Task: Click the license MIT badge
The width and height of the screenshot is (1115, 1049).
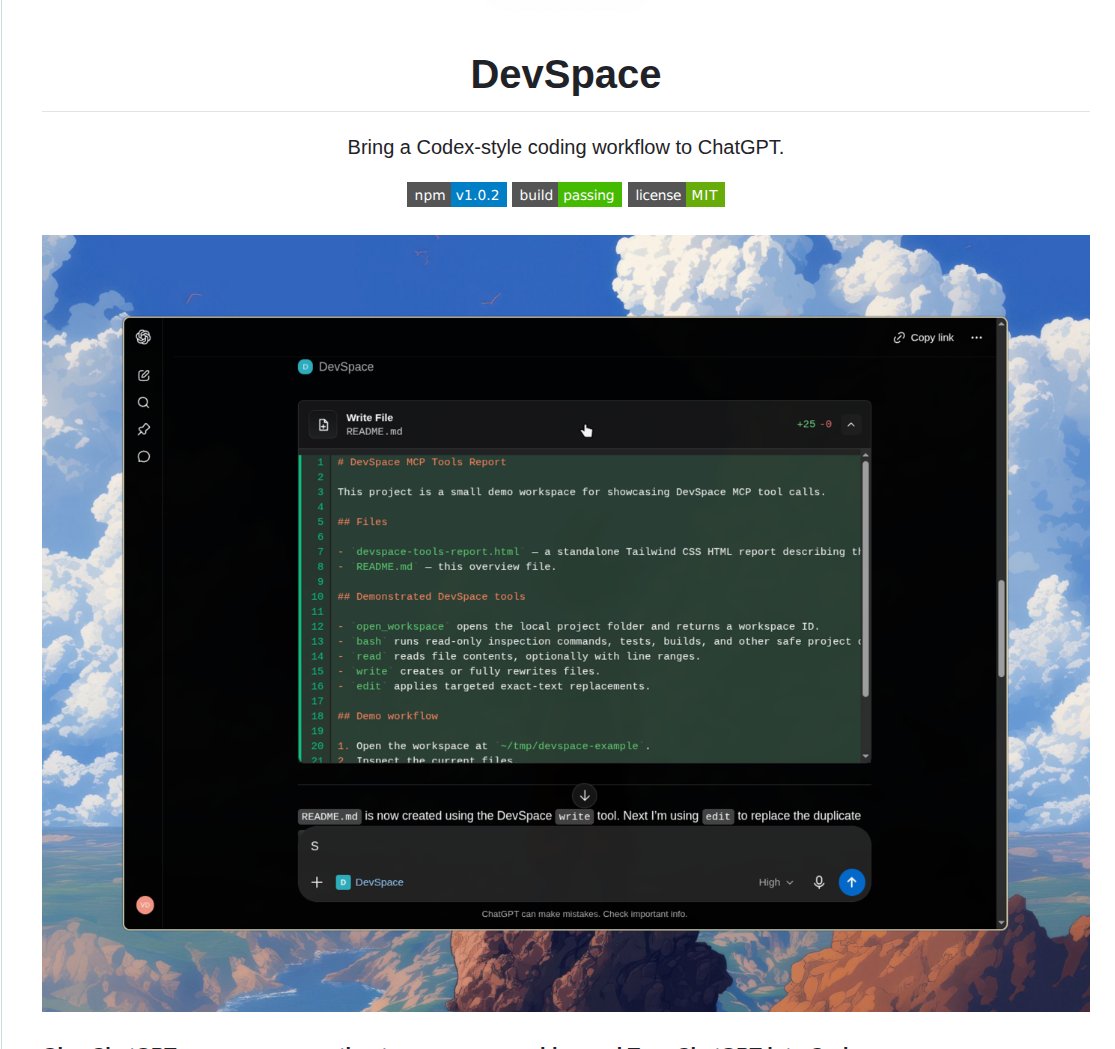Action: click(676, 195)
